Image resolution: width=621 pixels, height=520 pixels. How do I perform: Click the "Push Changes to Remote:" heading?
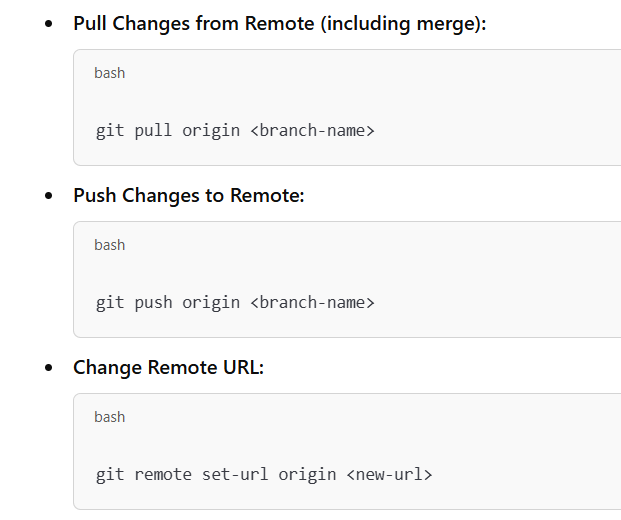pos(188,195)
